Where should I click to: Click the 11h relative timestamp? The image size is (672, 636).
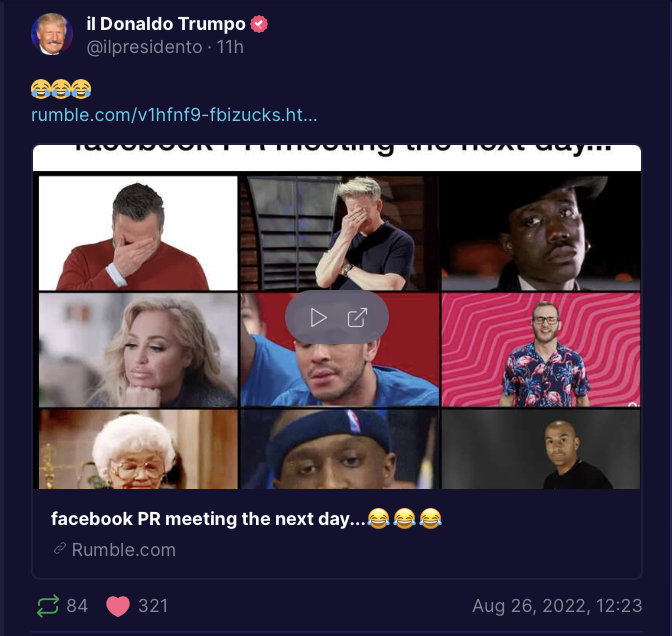click(230, 47)
